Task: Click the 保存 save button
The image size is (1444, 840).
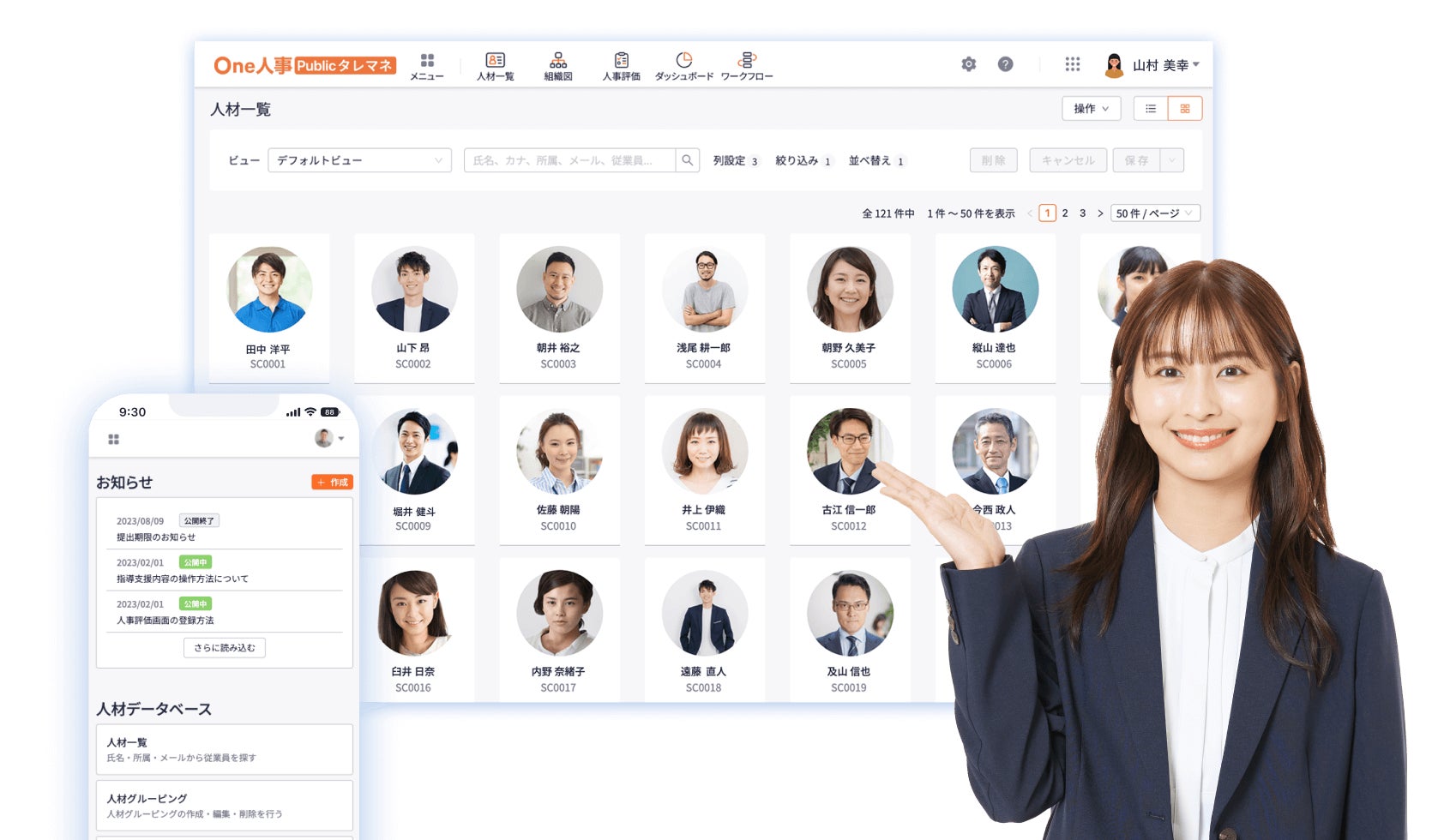Action: (1136, 160)
